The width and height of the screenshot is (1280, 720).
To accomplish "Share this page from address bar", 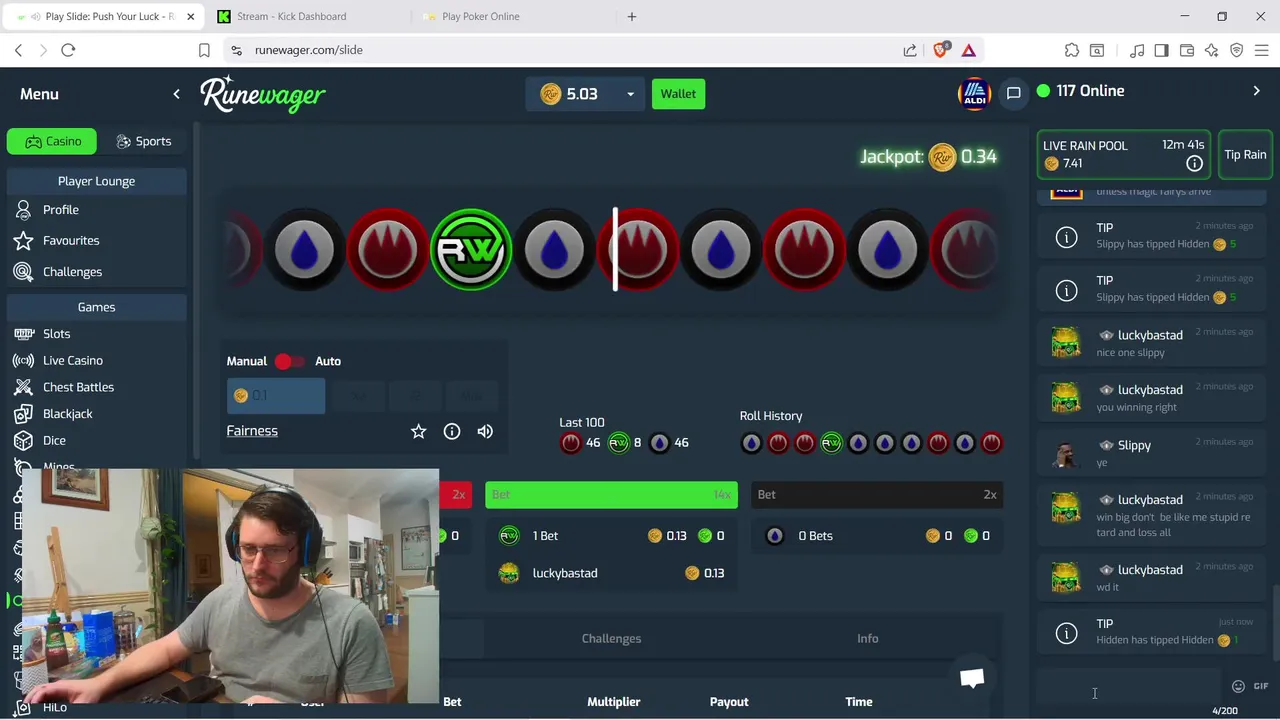I will pos(910,50).
